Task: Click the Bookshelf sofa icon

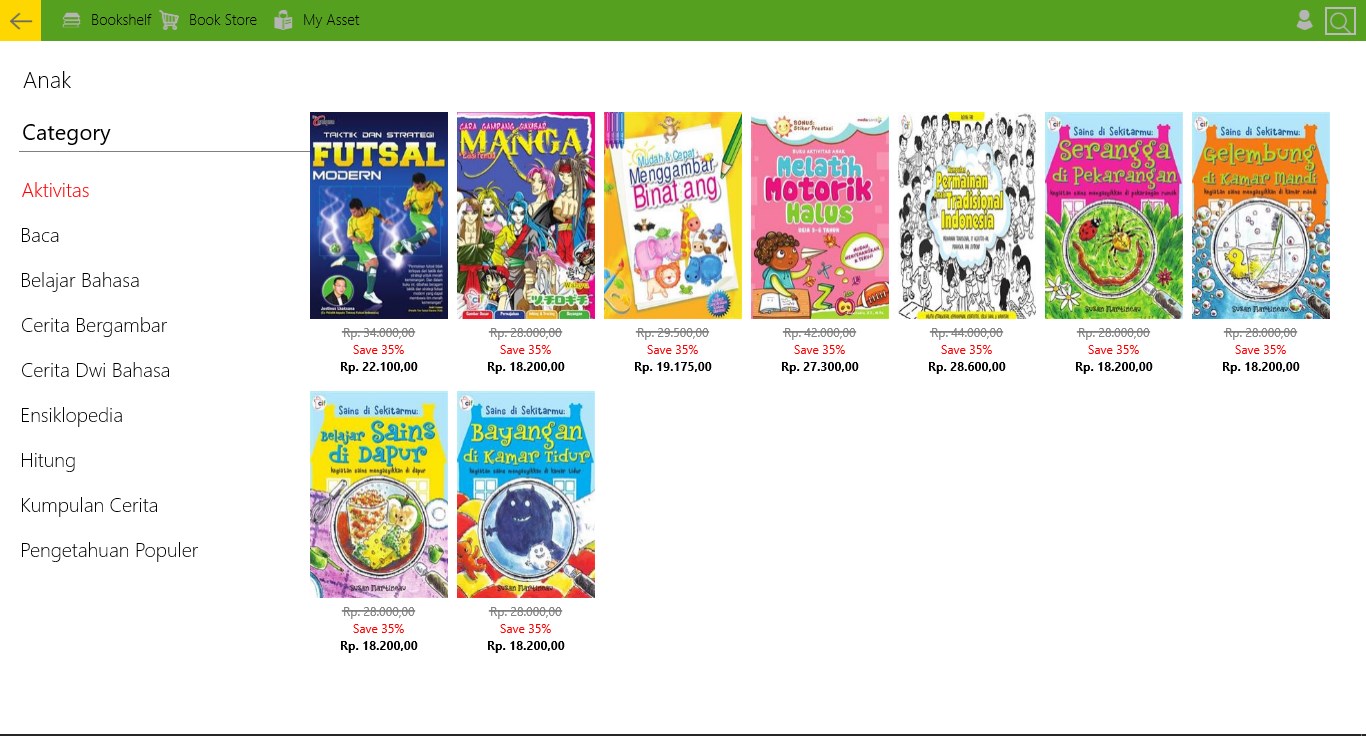Action: pos(72,20)
